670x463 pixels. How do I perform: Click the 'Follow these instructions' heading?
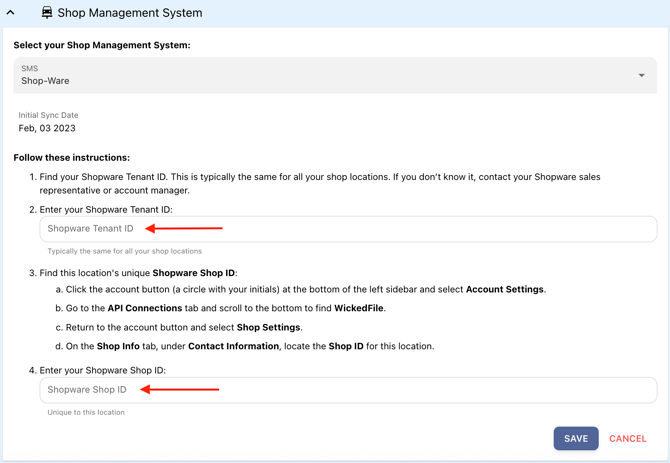(x=71, y=157)
